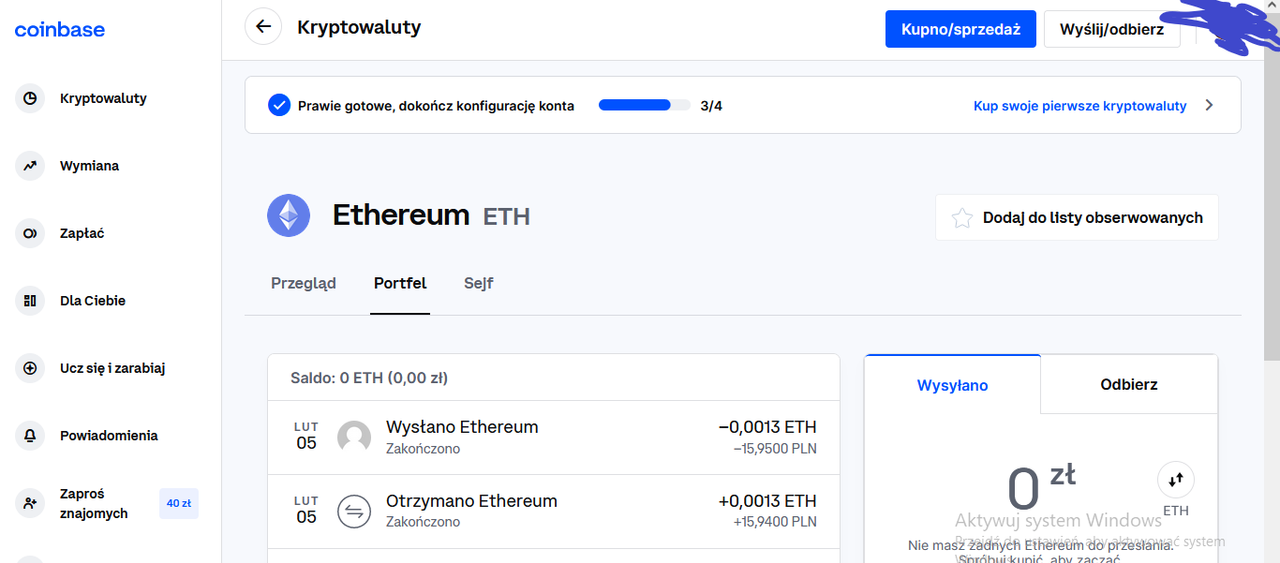Screen dimensions: 1280x563
Task: Select the Zapłać sidebar icon
Action: point(30,233)
